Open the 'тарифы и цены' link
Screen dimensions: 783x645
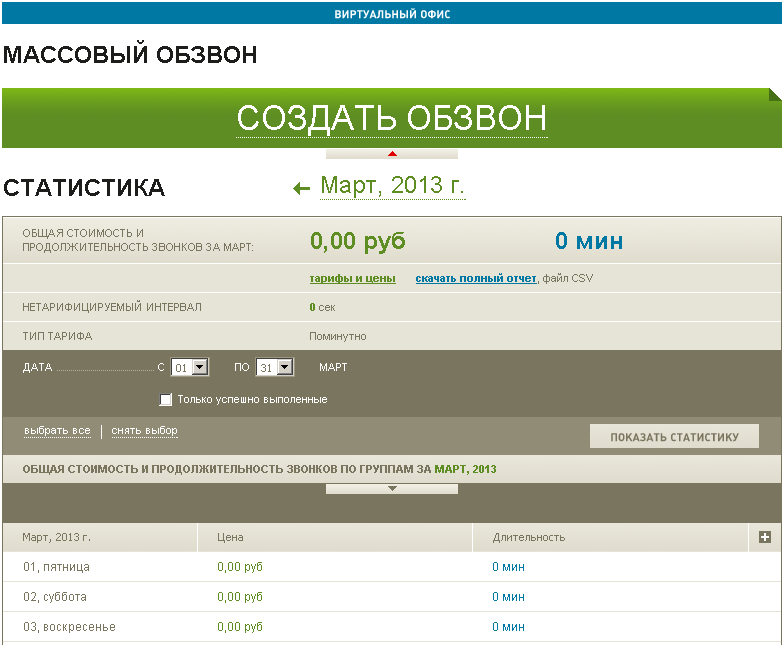click(x=352, y=278)
